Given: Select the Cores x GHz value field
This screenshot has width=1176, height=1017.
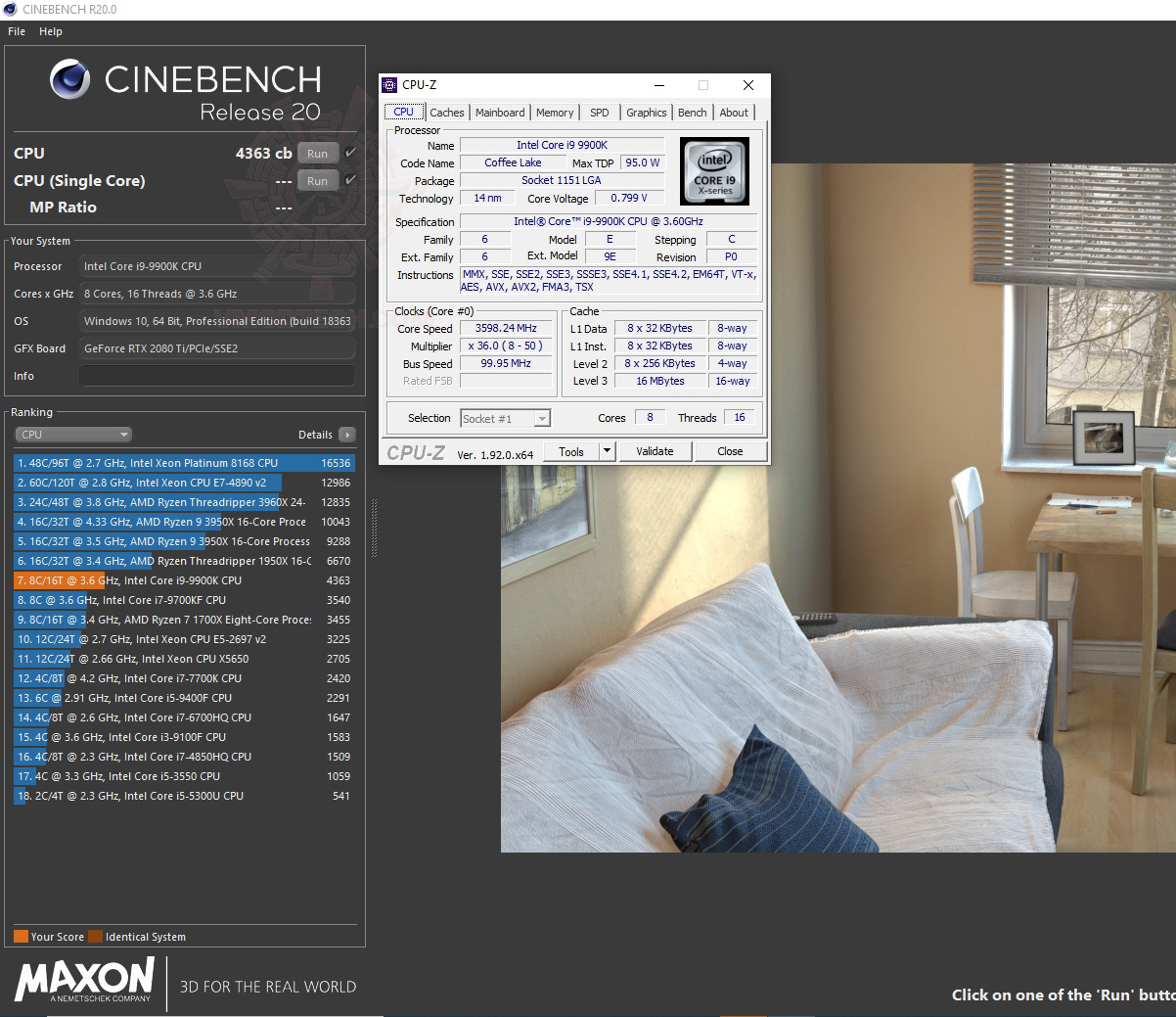Looking at the screenshot, I should click(217, 294).
